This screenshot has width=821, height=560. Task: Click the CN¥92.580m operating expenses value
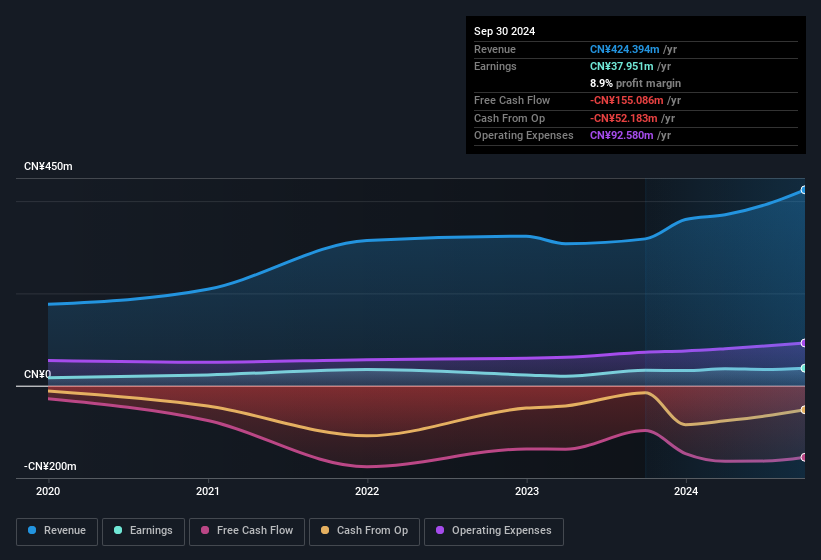(622, 136)
